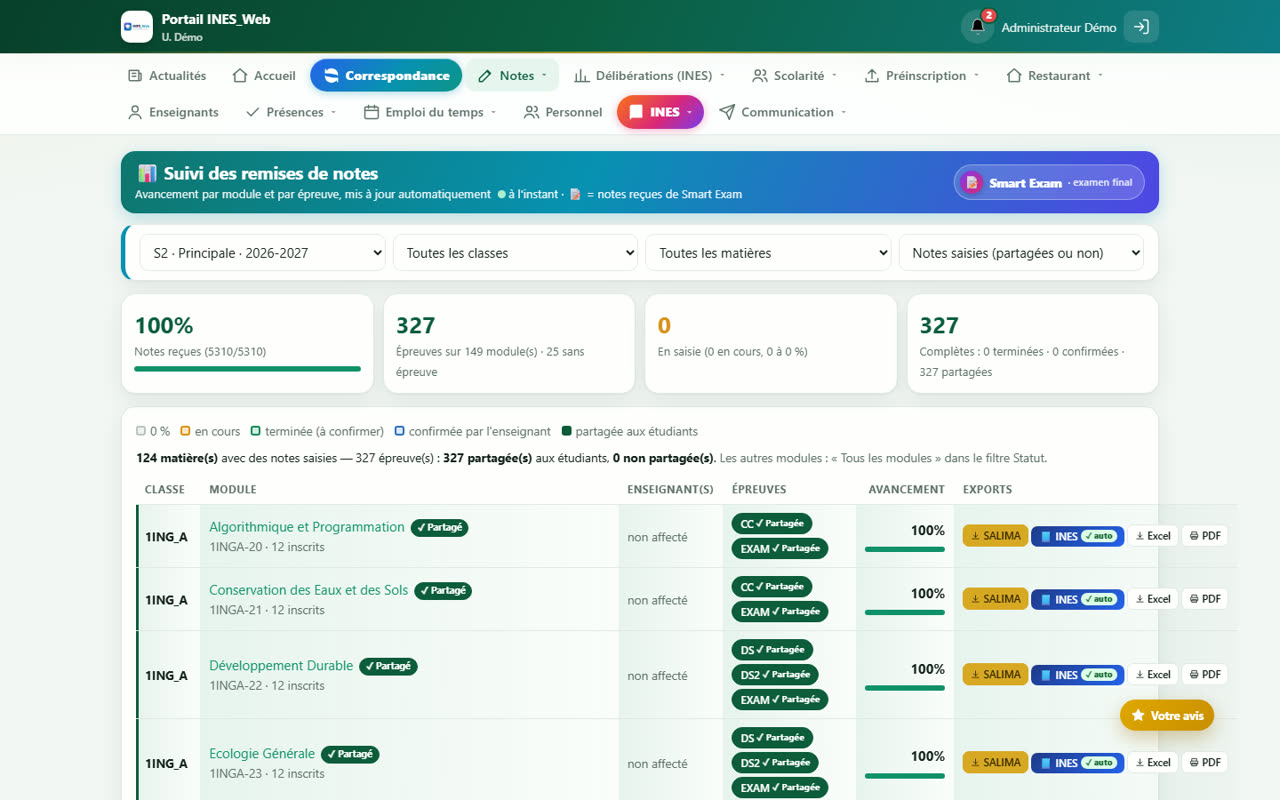
Task: Click the Personnel people icon
Action: pyautogui.click(x=532, y=113)
